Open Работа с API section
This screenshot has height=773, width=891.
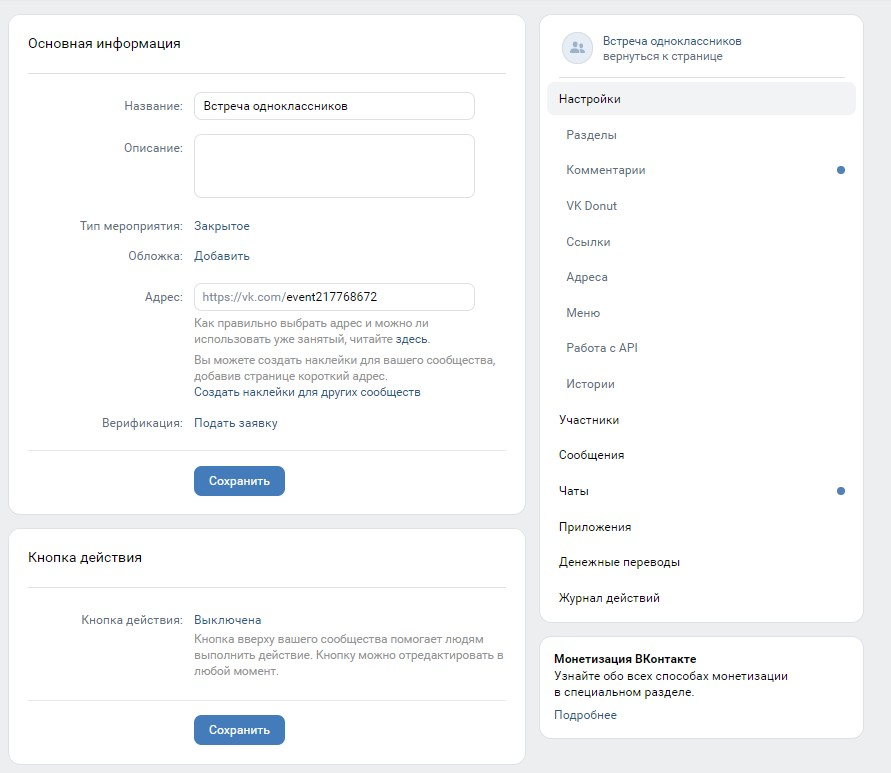(x=602, y=348)
